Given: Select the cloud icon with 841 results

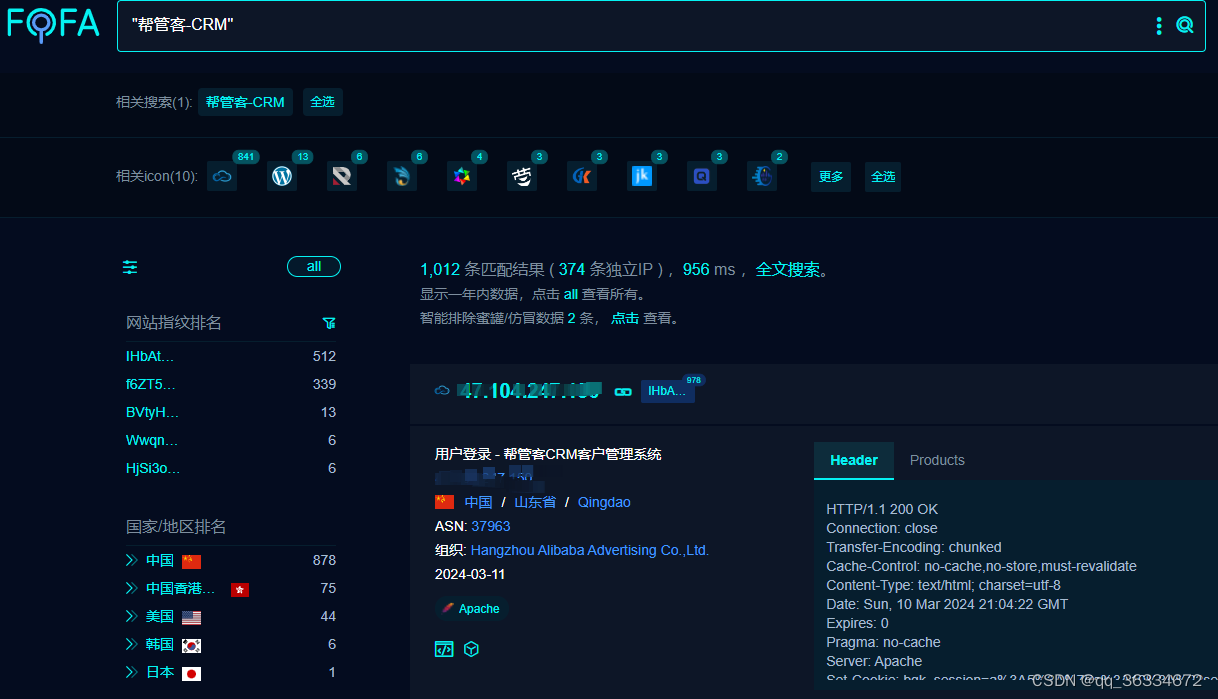Looking at the screenshot, I should click(222, 176).
